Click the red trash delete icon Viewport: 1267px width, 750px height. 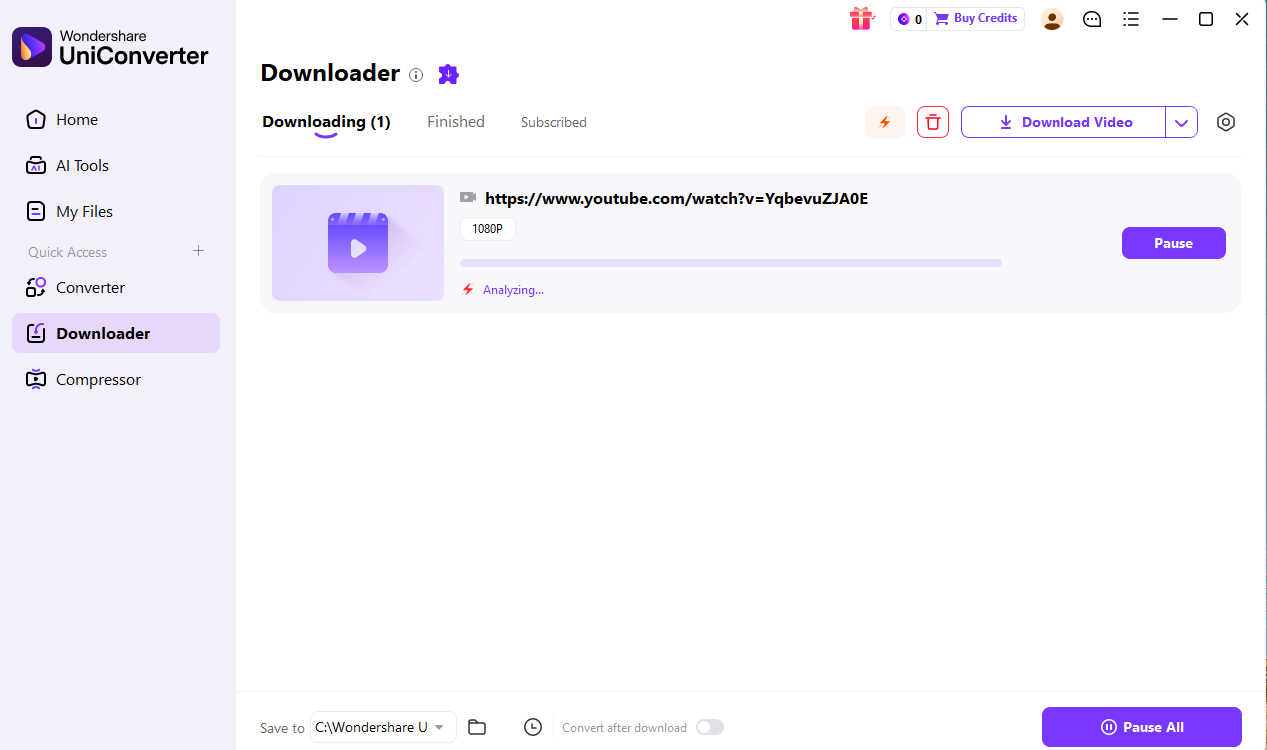(x=933, y=122)
